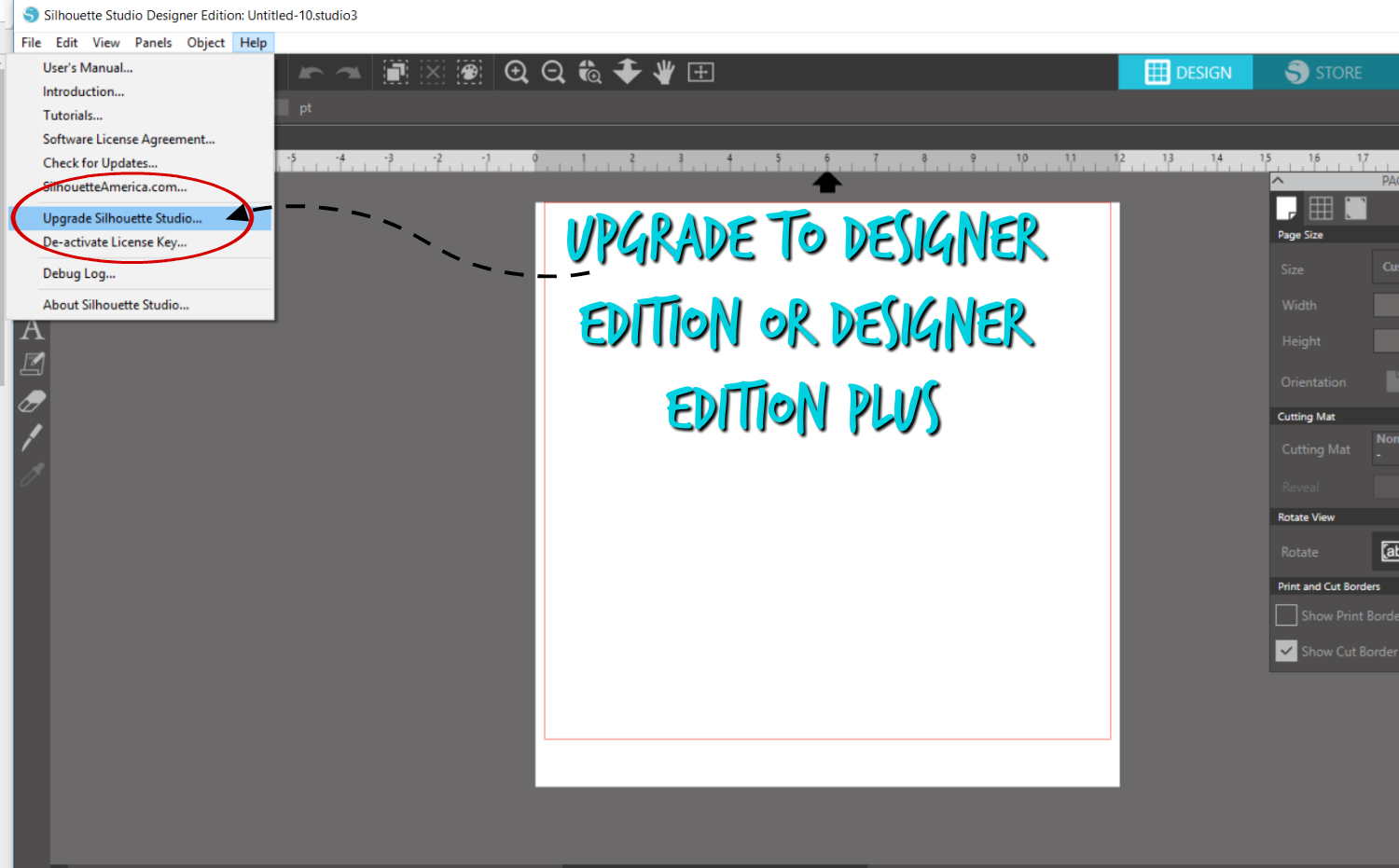Click the Fit to Window icon
The width and height of the screenshot is (1399, 868).
point(700,72)
